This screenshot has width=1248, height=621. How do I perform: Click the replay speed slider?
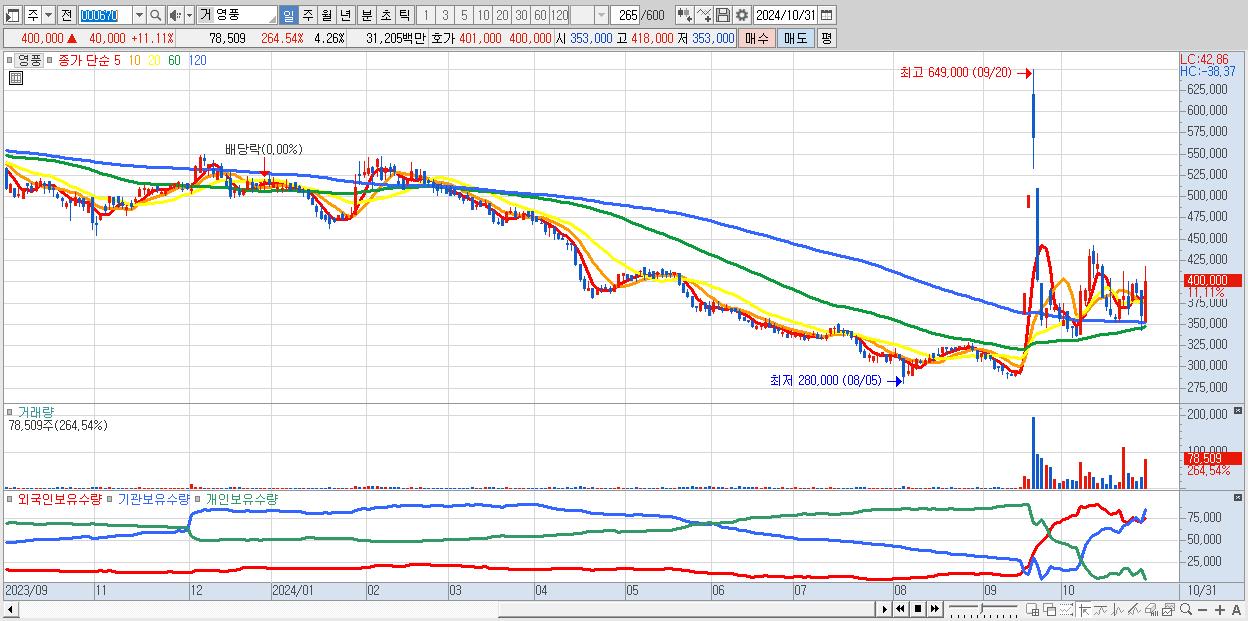[983, 609]
